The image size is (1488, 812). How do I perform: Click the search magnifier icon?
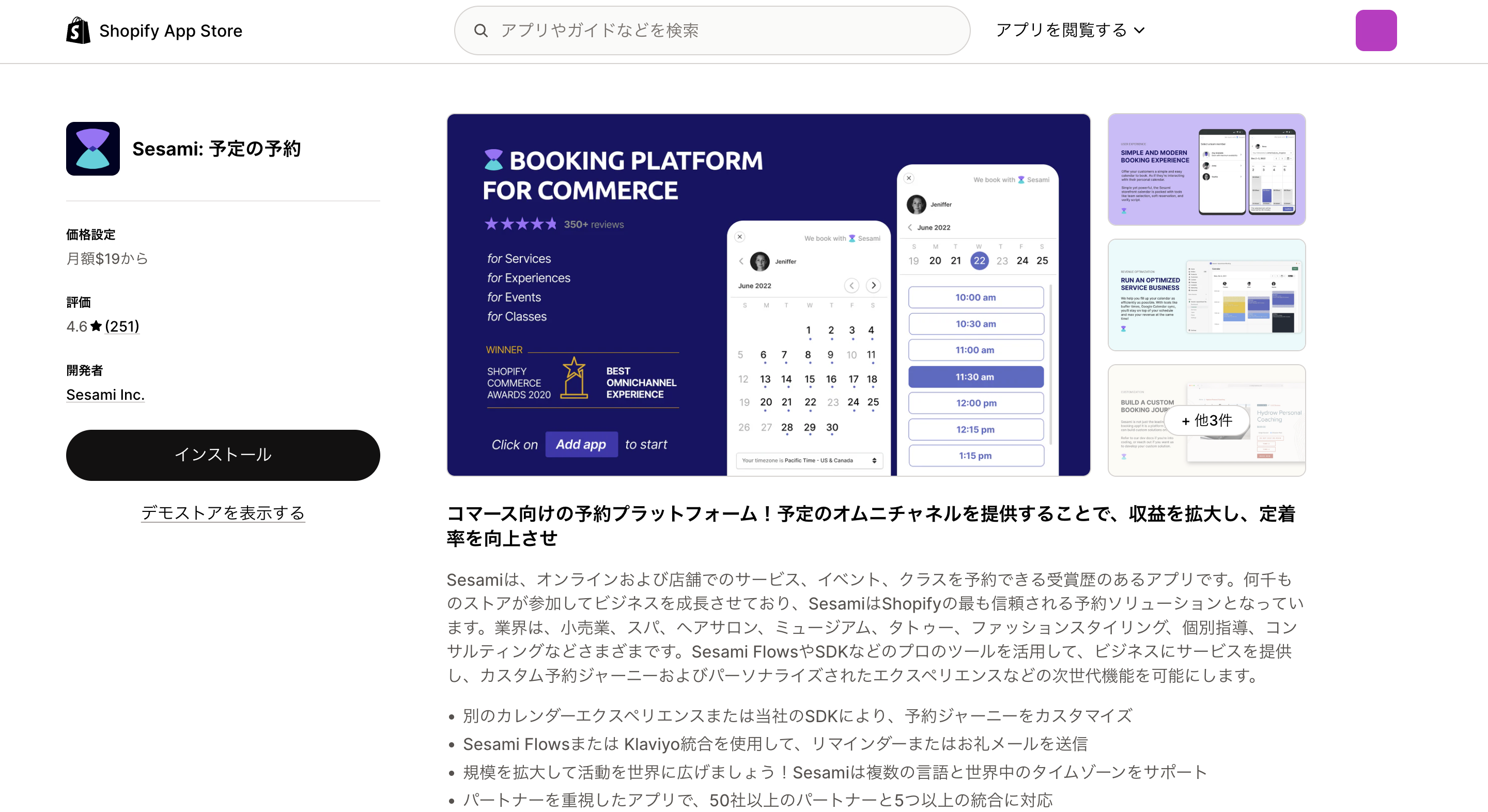481,30
